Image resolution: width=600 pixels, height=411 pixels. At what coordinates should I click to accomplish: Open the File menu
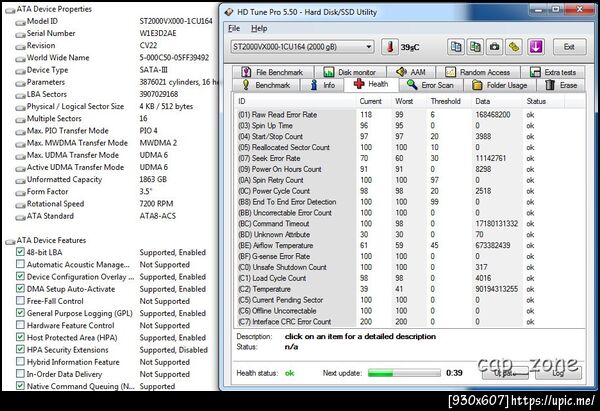234,28
